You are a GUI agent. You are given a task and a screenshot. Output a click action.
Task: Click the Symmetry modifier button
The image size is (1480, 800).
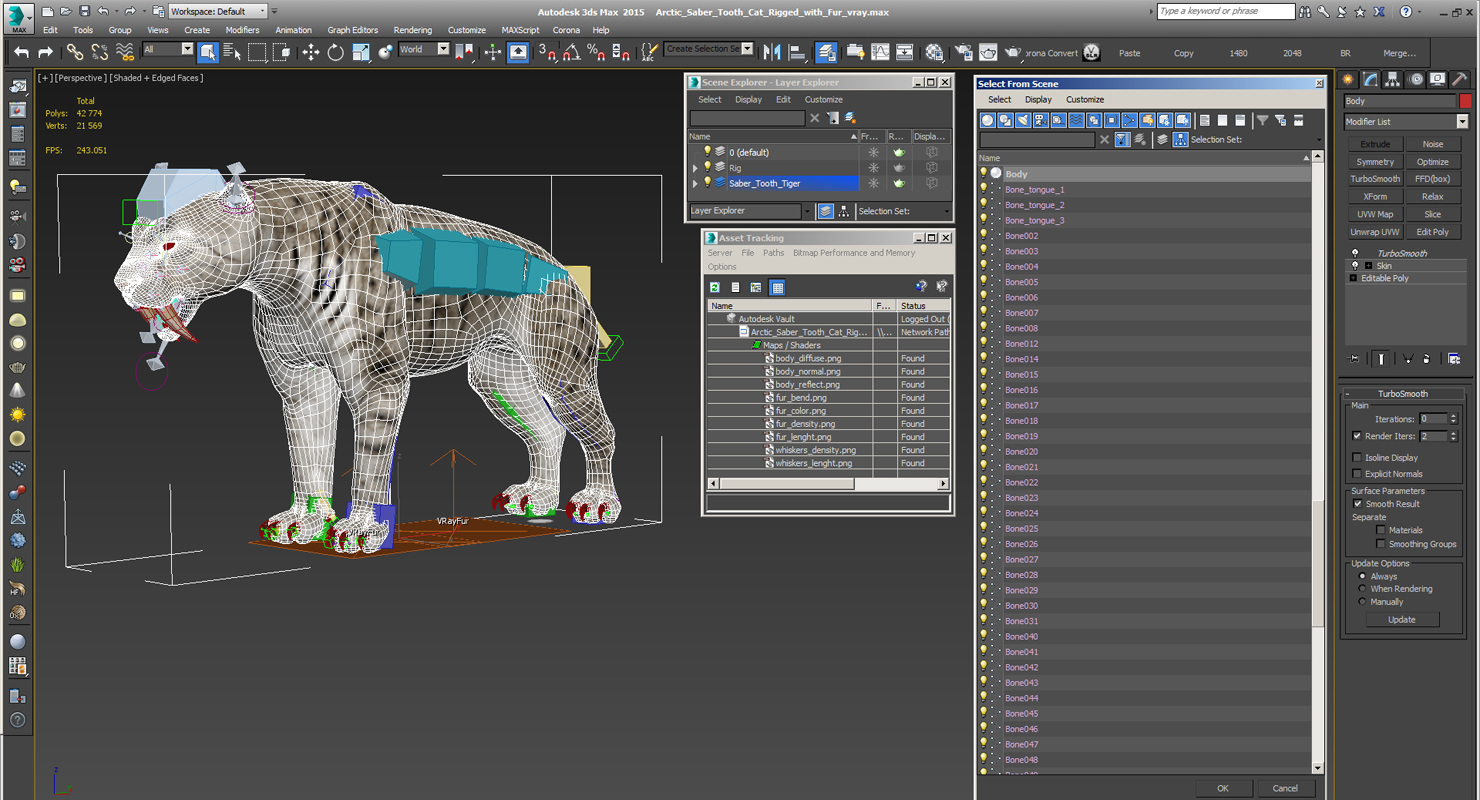(1375, 162)
